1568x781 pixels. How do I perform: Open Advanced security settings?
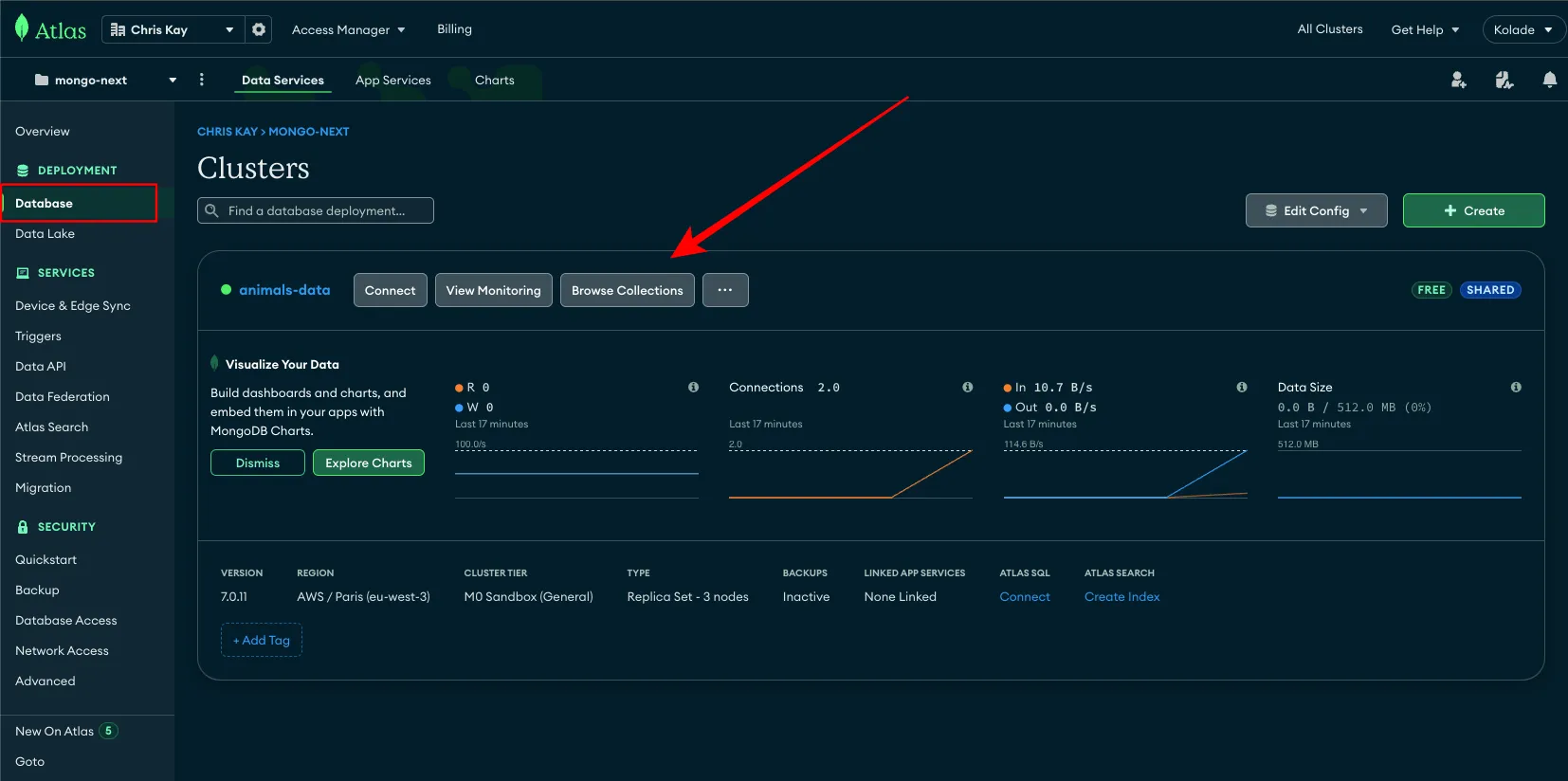(x=45, y=681)
